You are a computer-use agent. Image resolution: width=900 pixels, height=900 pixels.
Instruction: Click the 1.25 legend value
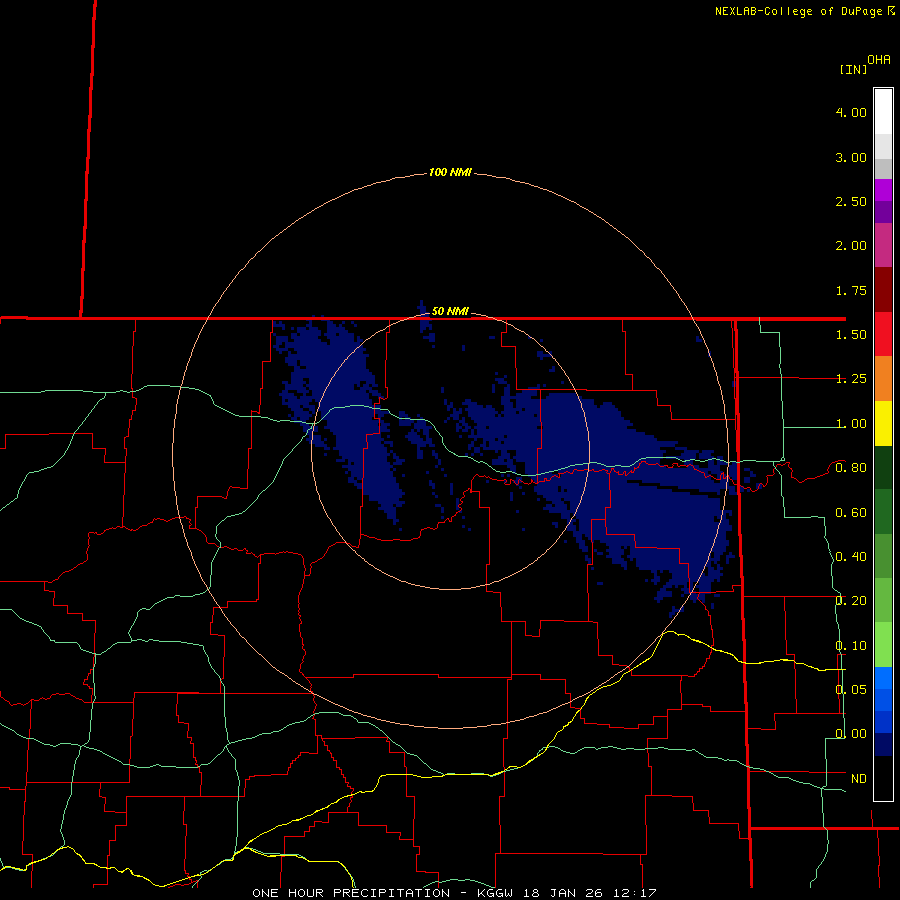click(851, 379)
